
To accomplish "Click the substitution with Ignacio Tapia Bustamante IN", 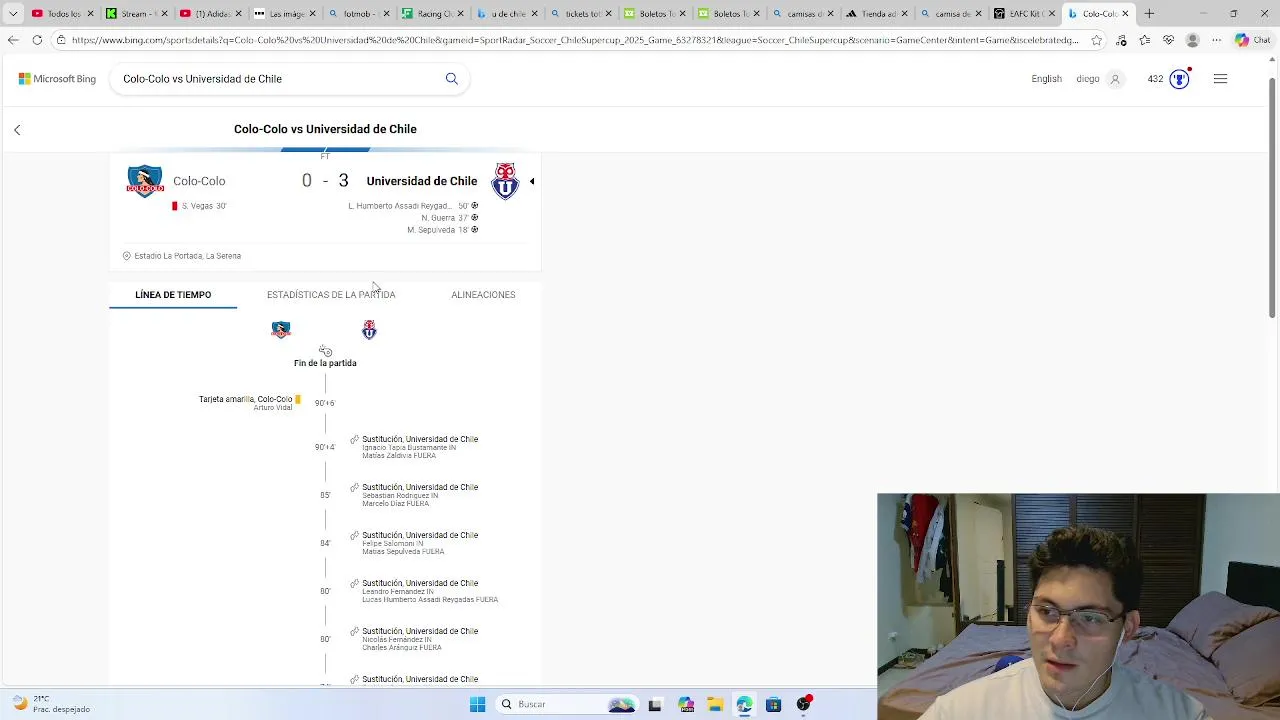I will click(x=414, y=447).
